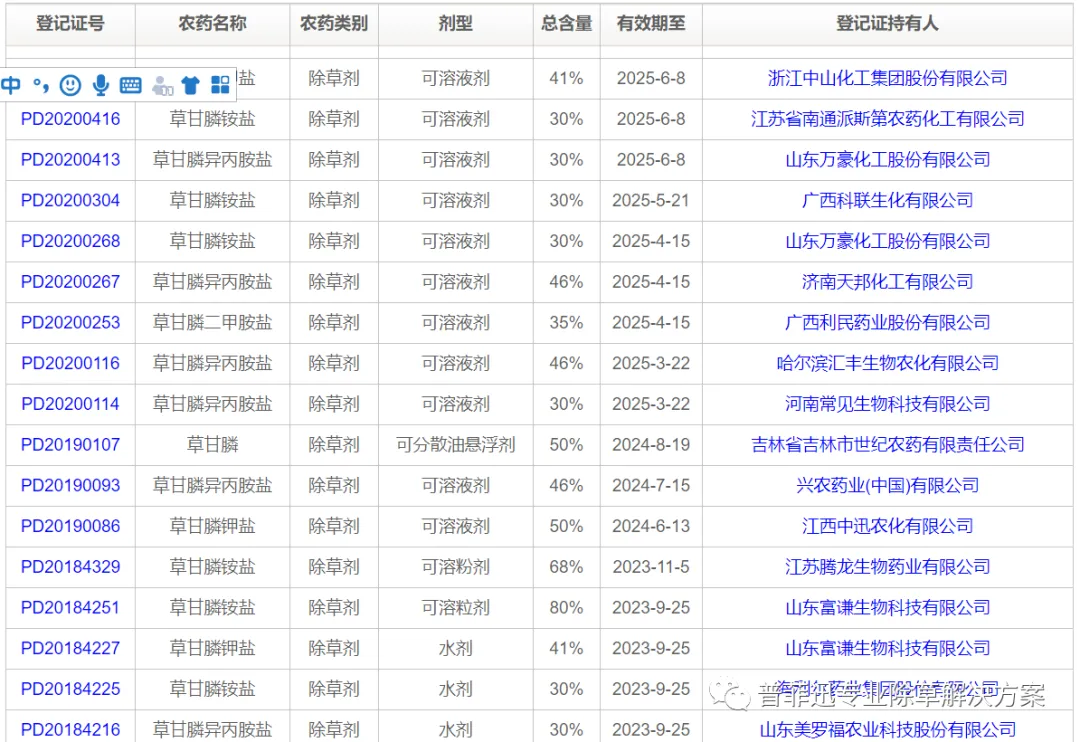Select the 2024-7-15 expiry date cell

[x=651, y=485]
